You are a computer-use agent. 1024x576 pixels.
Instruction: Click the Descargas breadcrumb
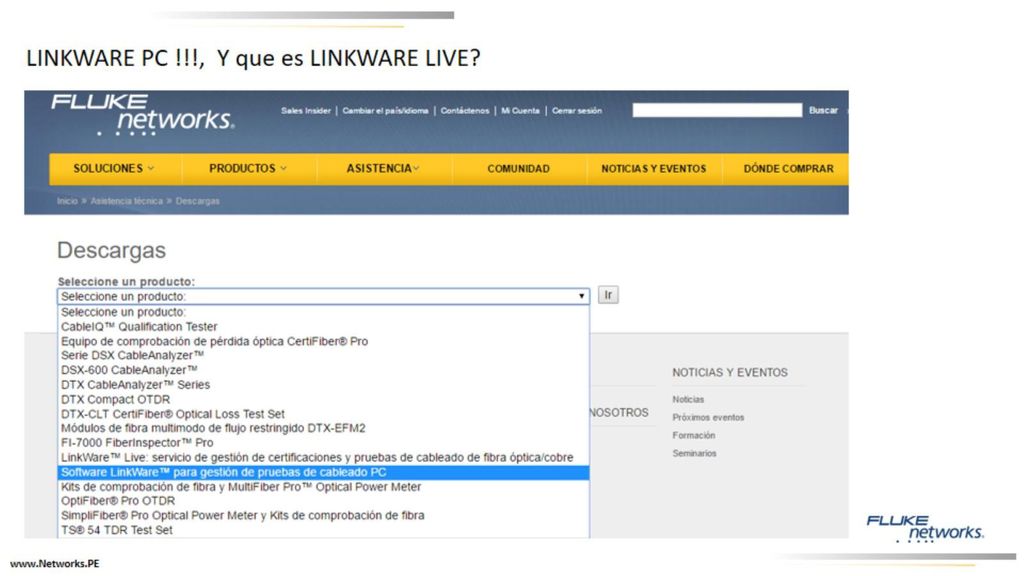197,201
